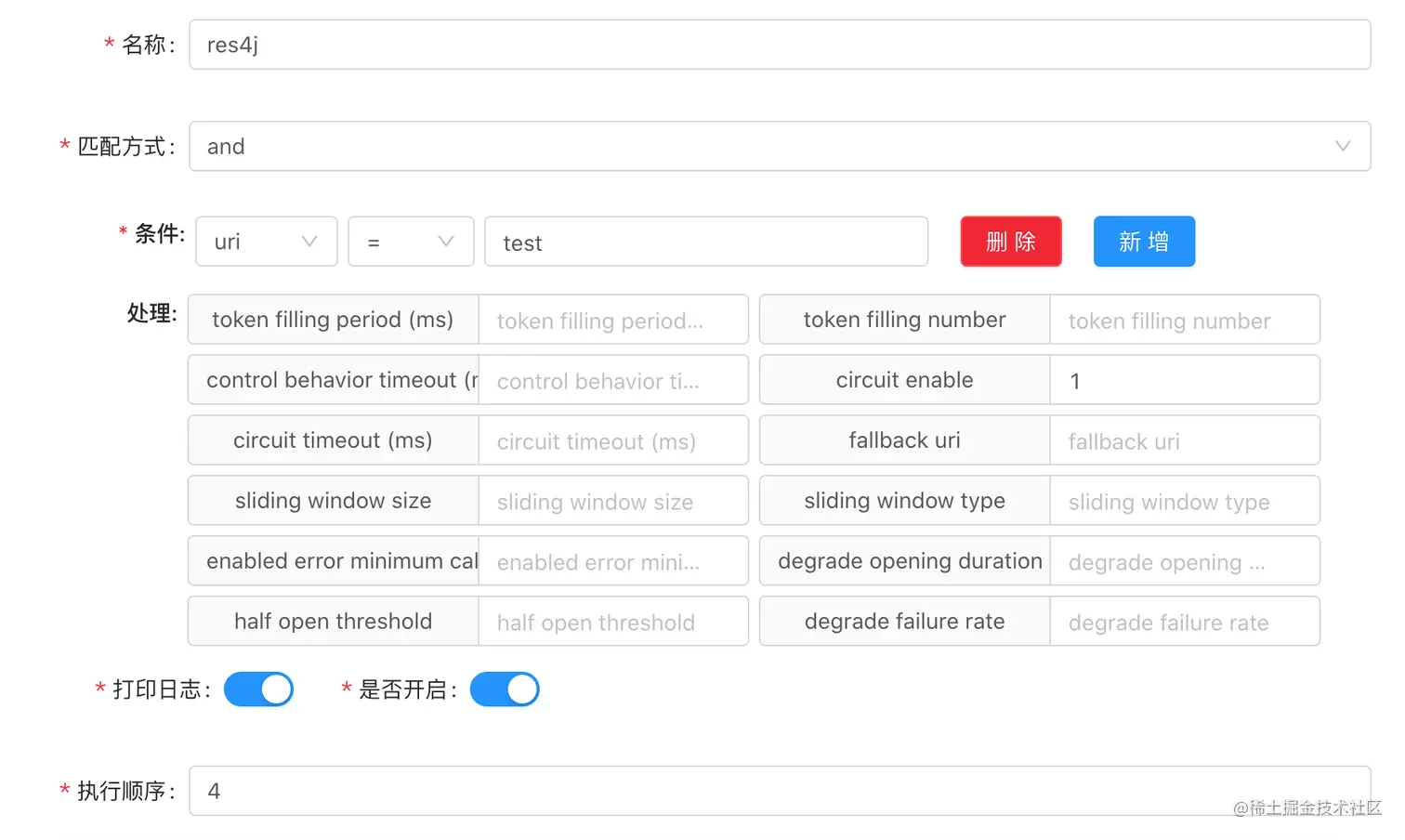The height and width of the screenshot is (840, 1405).
Task: Toggle the 是否开启 switch
Action: 505,689
